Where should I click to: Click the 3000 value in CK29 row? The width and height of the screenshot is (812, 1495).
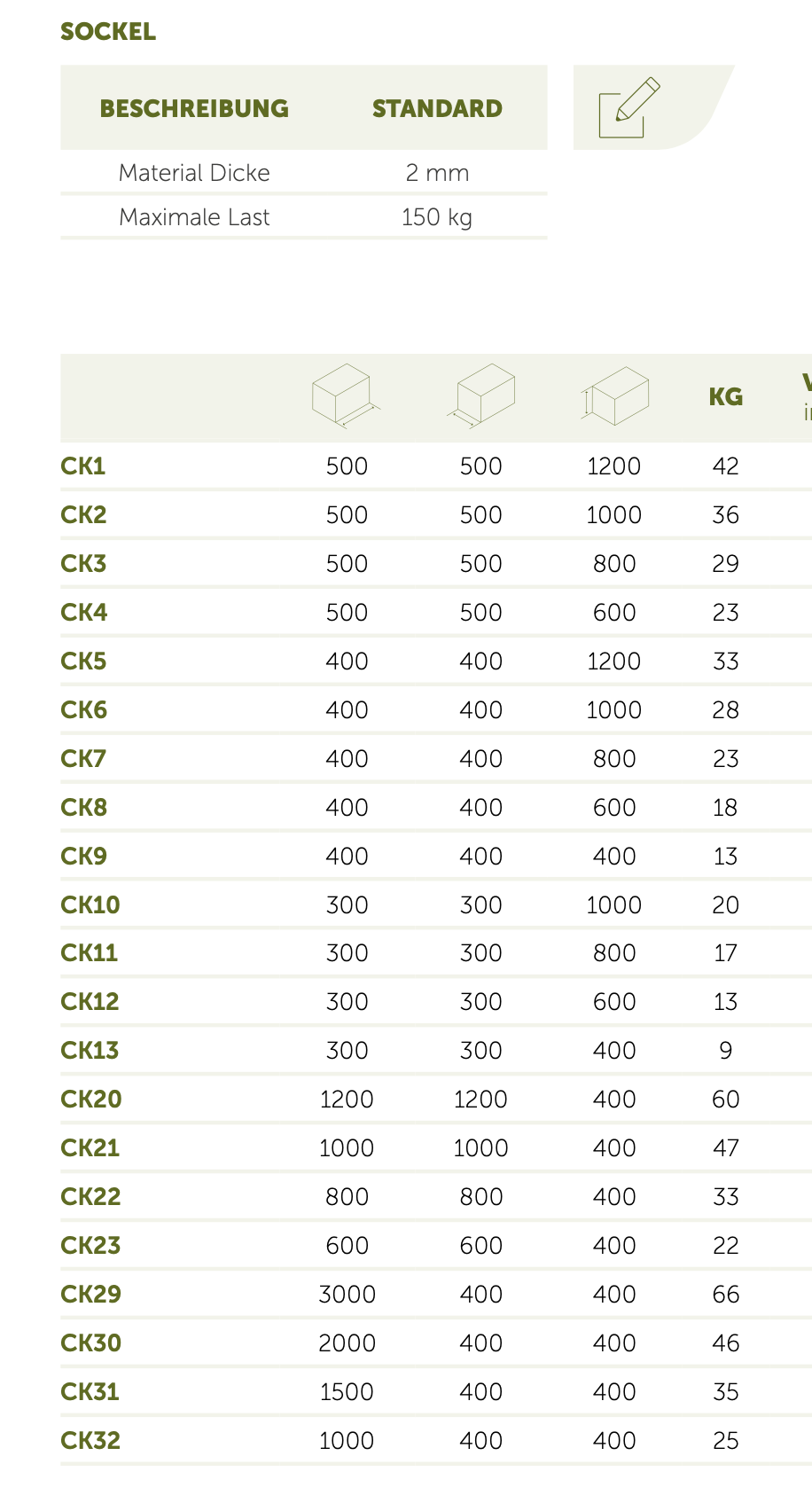[347, 1295]
